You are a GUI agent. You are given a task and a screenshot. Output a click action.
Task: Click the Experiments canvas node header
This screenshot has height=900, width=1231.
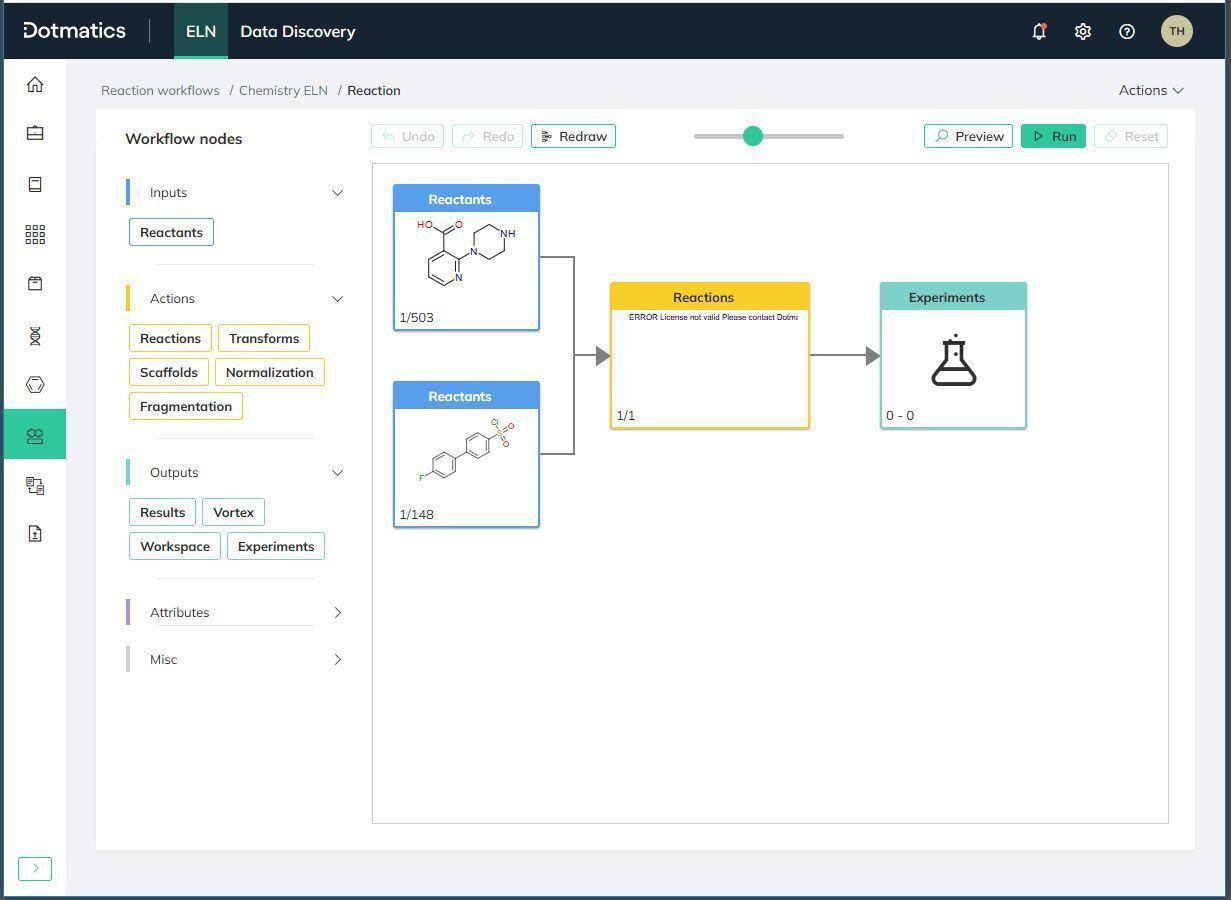coord(953,297)
